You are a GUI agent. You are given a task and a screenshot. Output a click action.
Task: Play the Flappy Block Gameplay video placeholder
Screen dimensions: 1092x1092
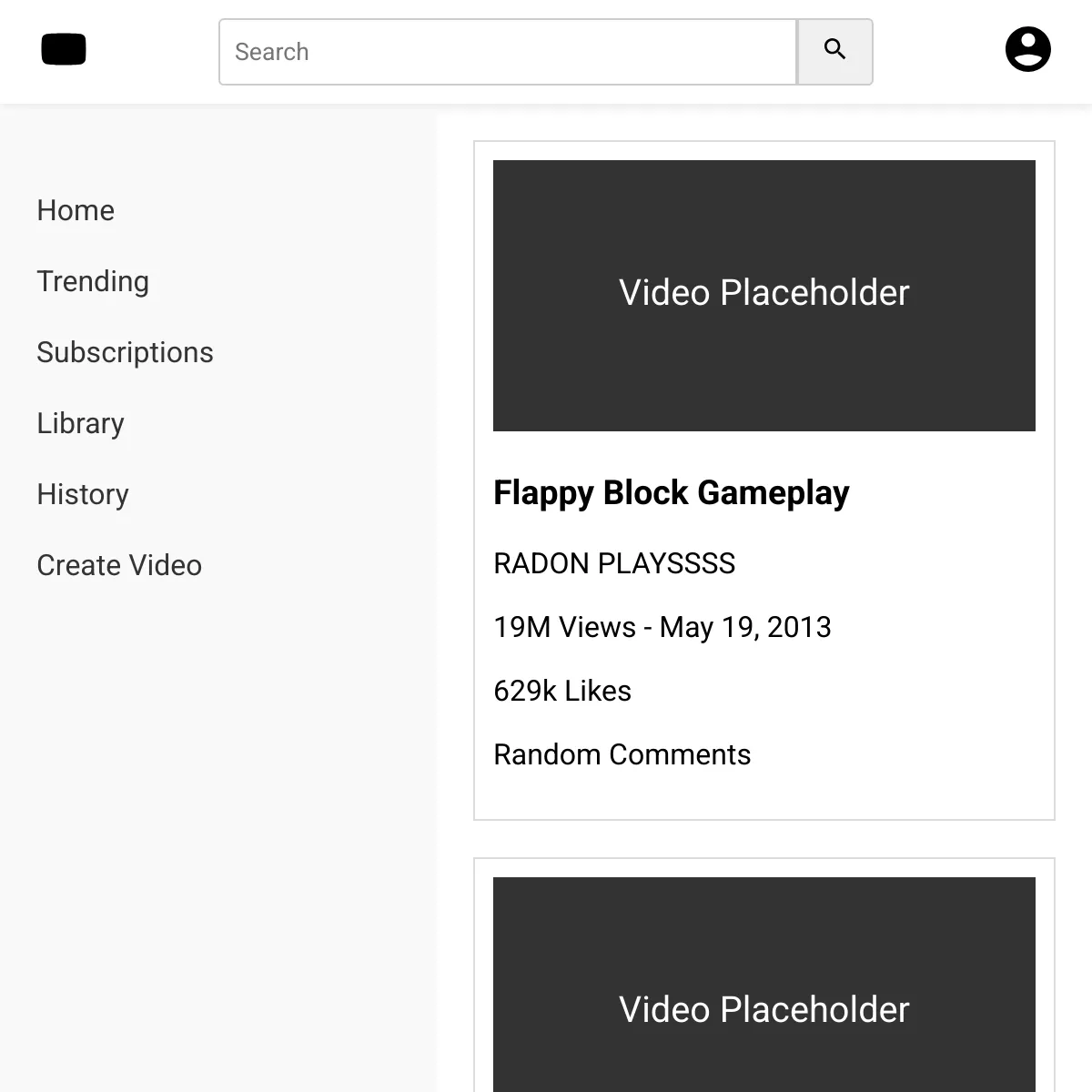[x=764, y=296]
